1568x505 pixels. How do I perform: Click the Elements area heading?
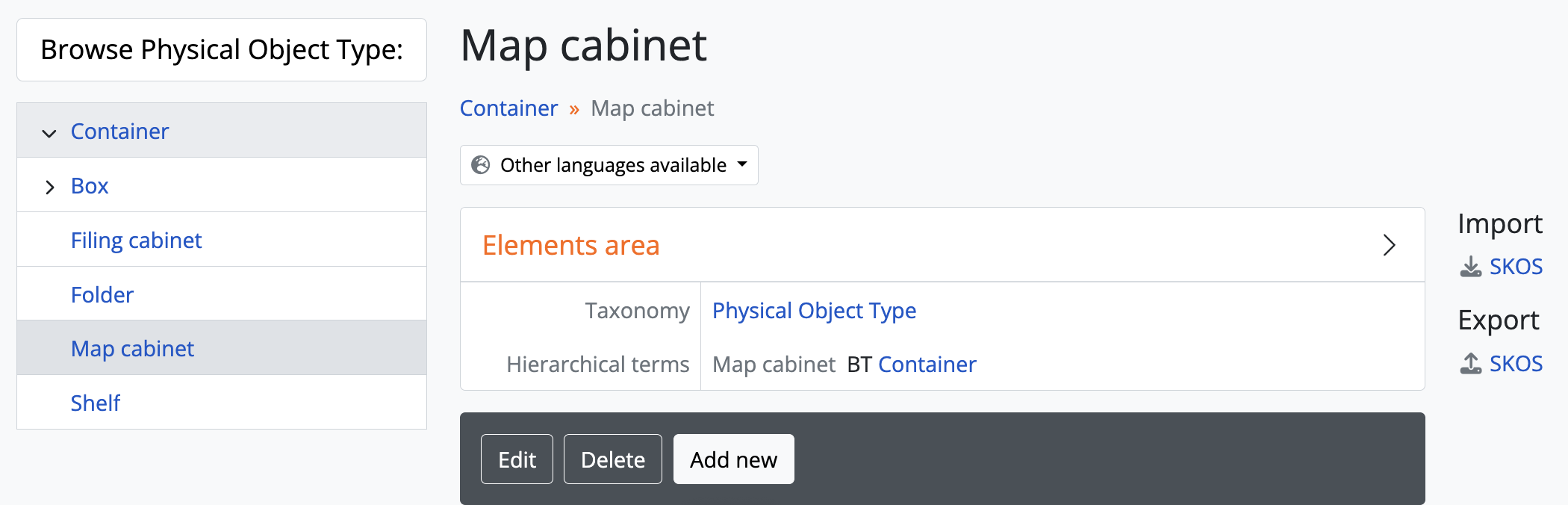[x=570, y=245]
